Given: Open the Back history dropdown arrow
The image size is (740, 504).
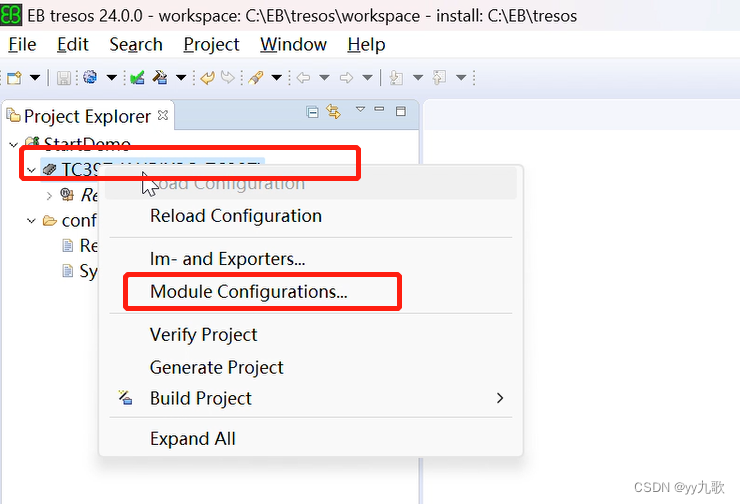Looking at the screenshot, I should [x=324, y=77].
